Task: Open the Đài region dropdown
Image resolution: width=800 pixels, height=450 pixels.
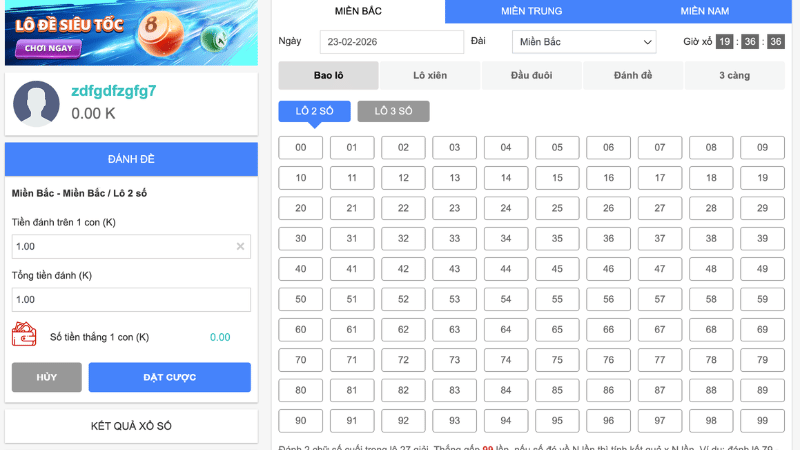Action: tap(584, 42)
